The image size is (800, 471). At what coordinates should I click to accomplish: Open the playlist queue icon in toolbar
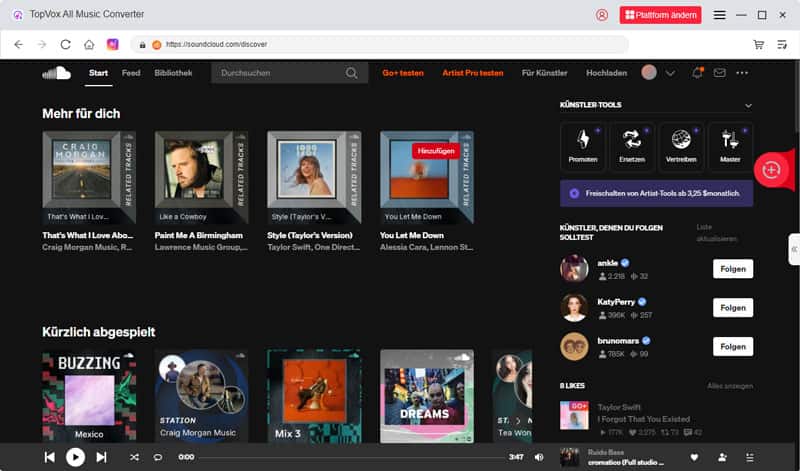tap(782, 44)
